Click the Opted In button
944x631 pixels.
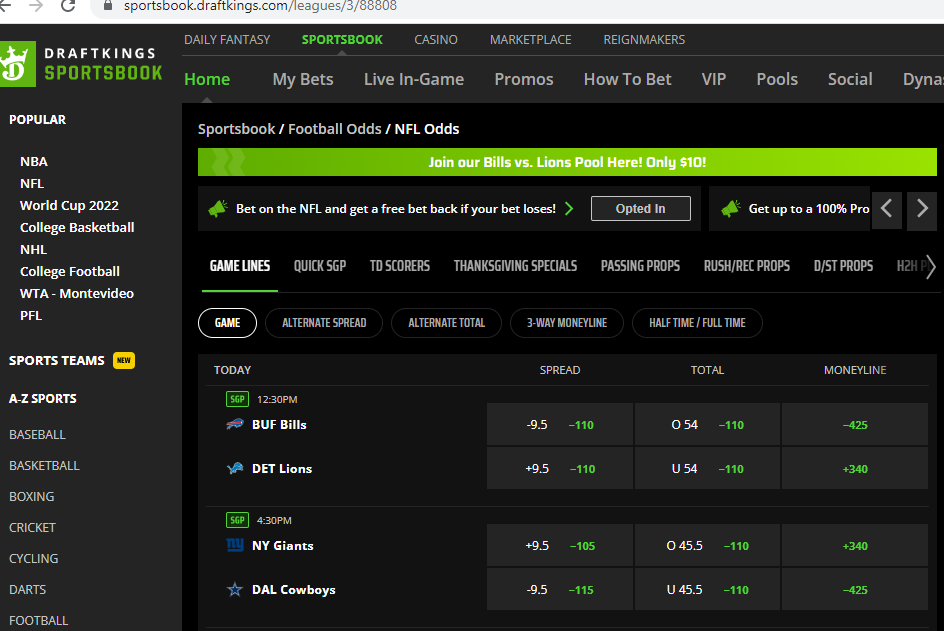[641, 208]
